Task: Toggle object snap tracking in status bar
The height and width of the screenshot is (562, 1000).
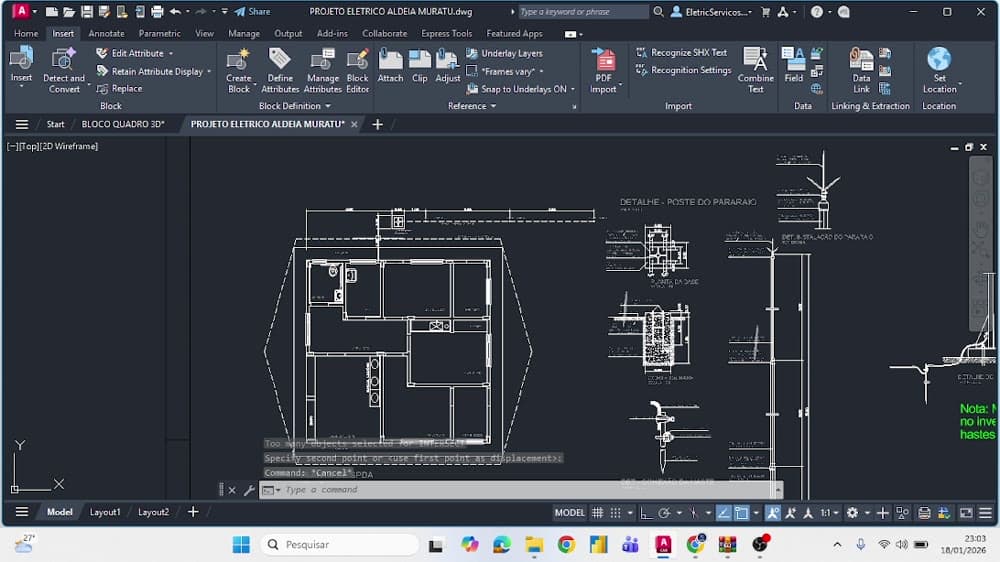Action: point(723,512)
